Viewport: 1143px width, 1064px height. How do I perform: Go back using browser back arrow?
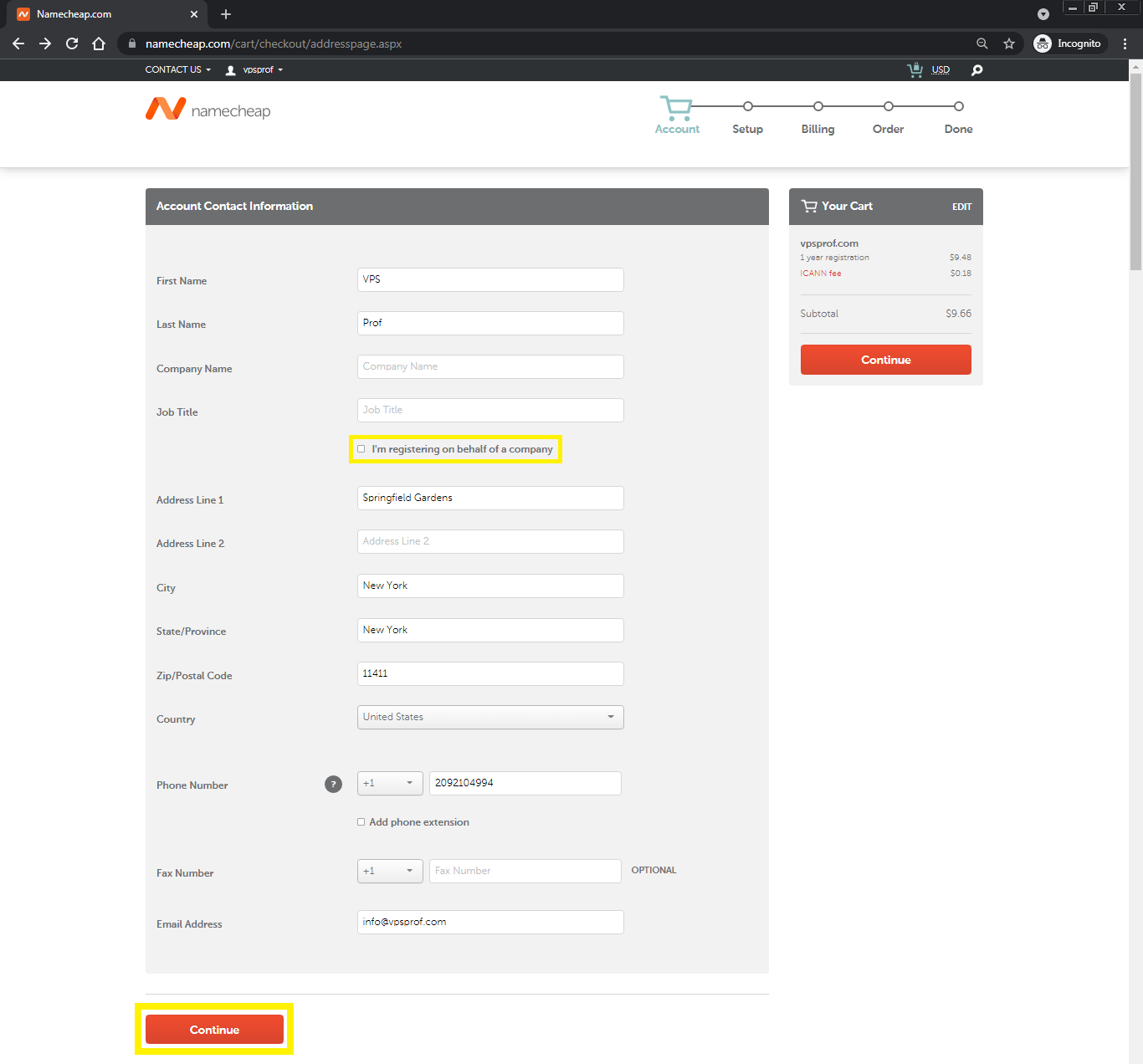(x=18, y=43)
